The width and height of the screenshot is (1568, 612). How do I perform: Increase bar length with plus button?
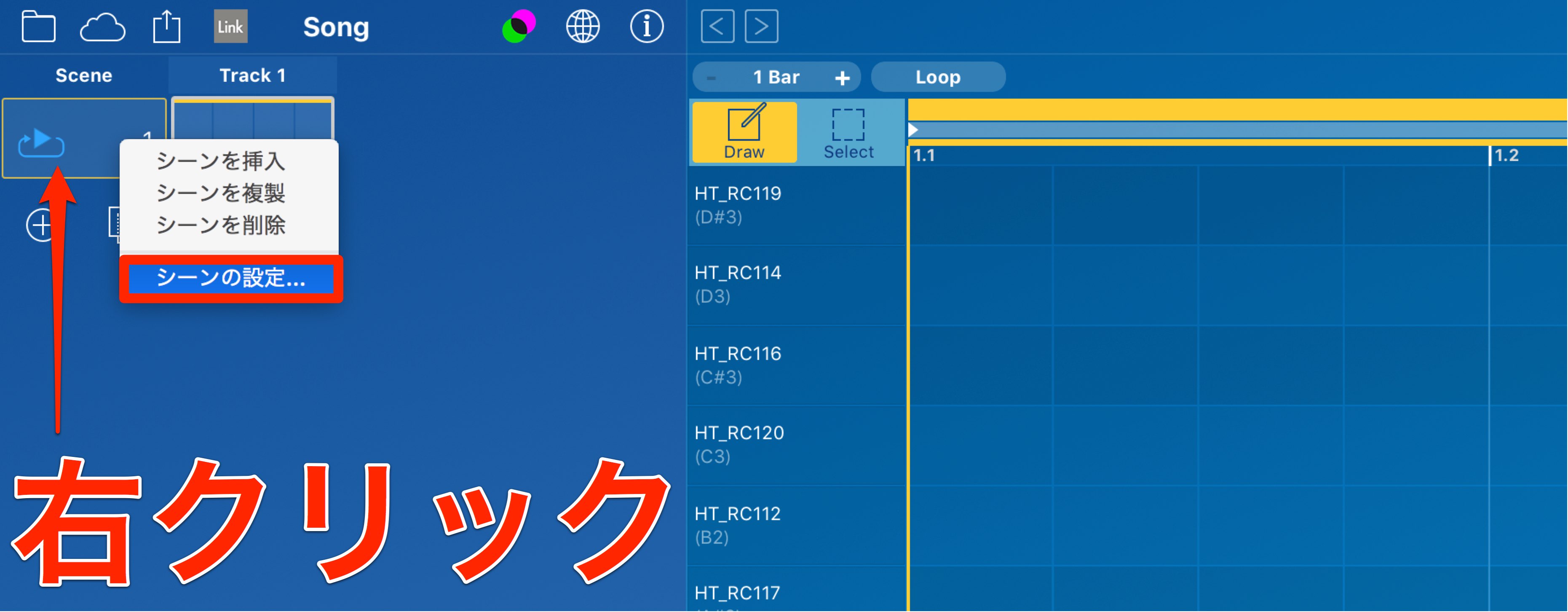(x=843, y=77)
